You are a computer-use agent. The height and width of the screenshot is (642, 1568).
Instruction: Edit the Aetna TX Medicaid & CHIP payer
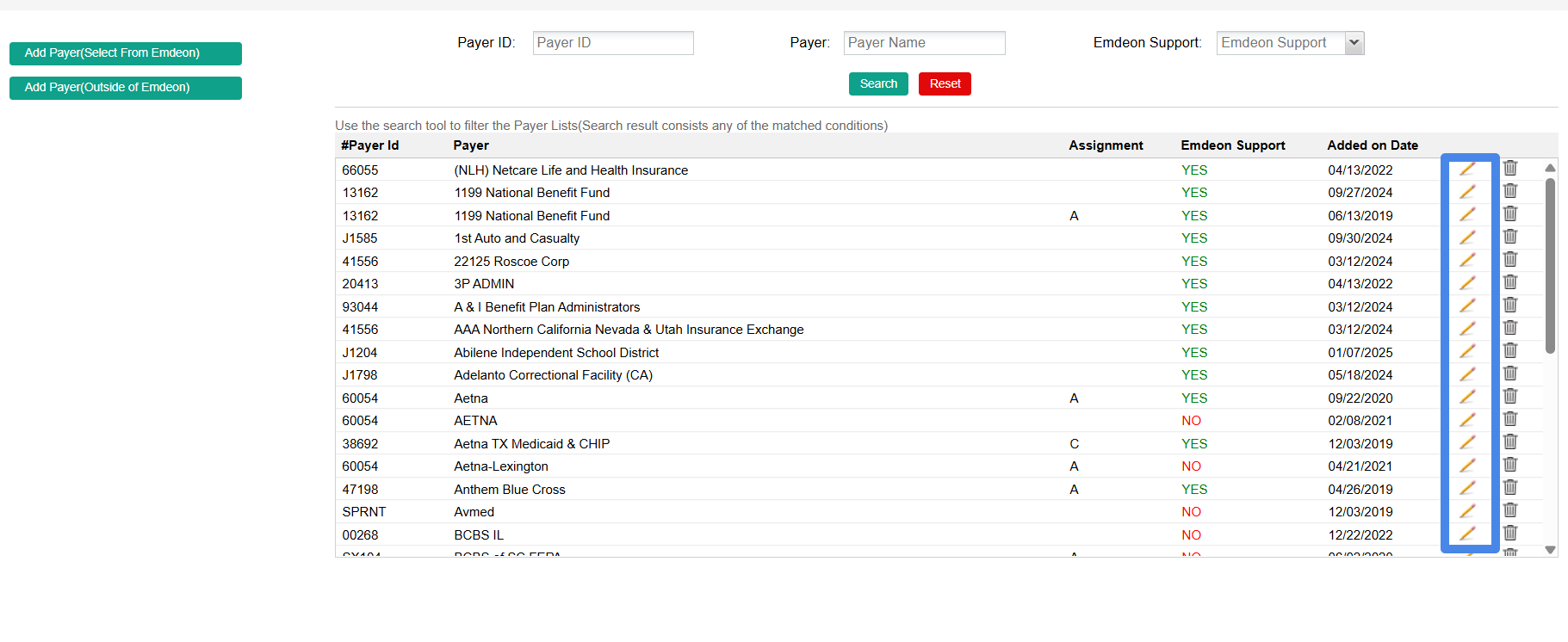tap(1467, 442)
